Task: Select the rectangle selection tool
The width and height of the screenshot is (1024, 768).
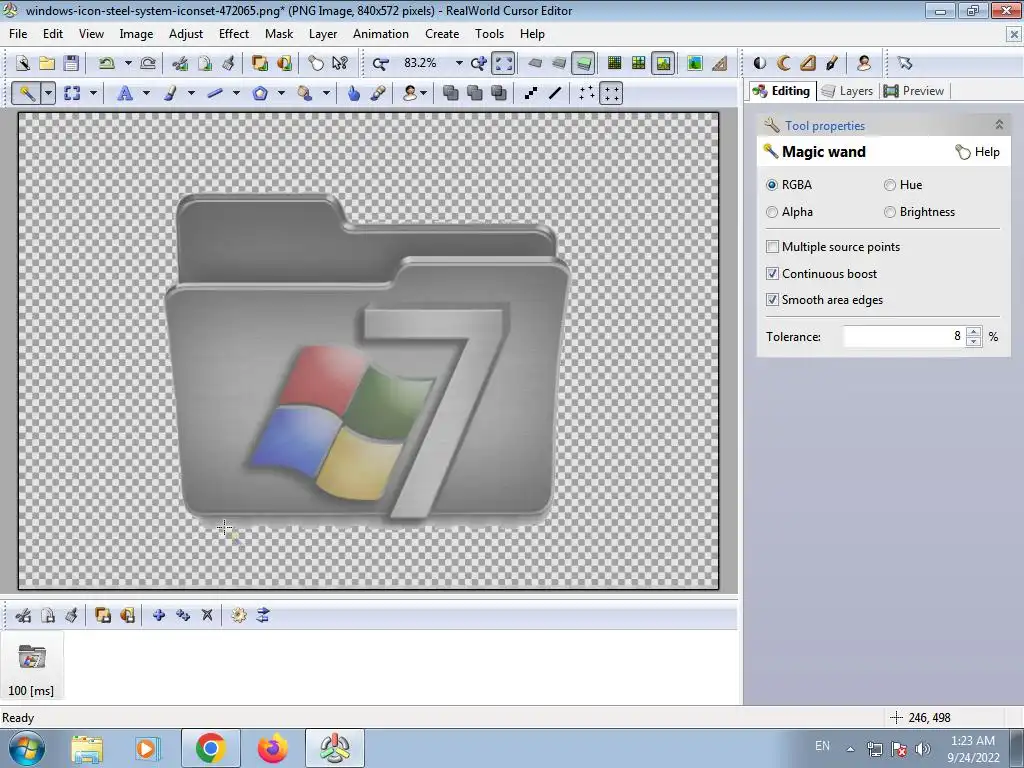Action: coord(72,93)
